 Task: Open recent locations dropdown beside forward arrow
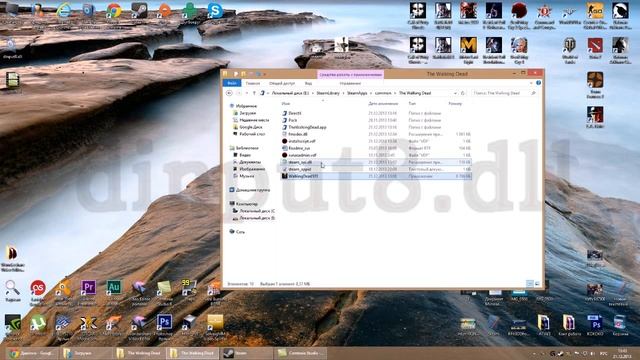tap(247, 93)
